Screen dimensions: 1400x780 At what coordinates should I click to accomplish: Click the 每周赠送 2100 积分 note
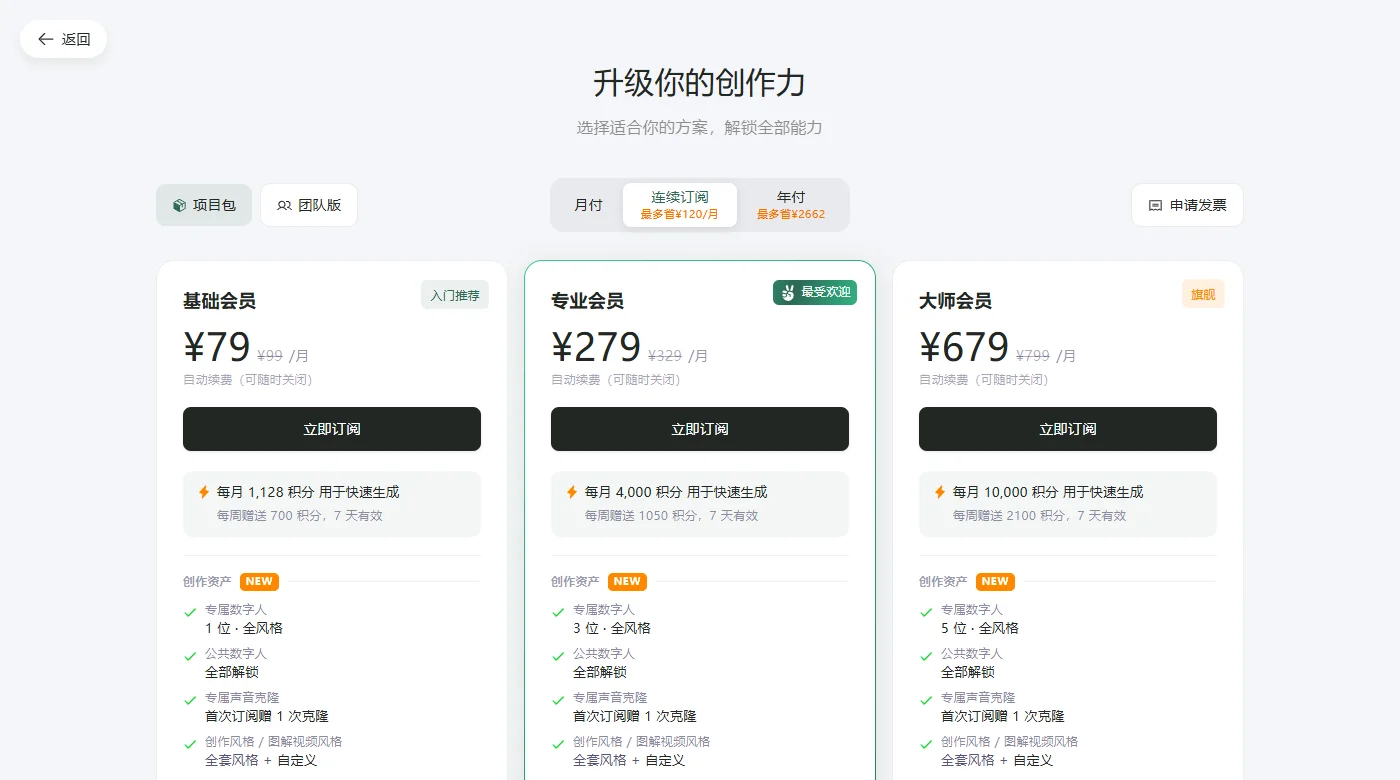click(x=1040, y=516)
